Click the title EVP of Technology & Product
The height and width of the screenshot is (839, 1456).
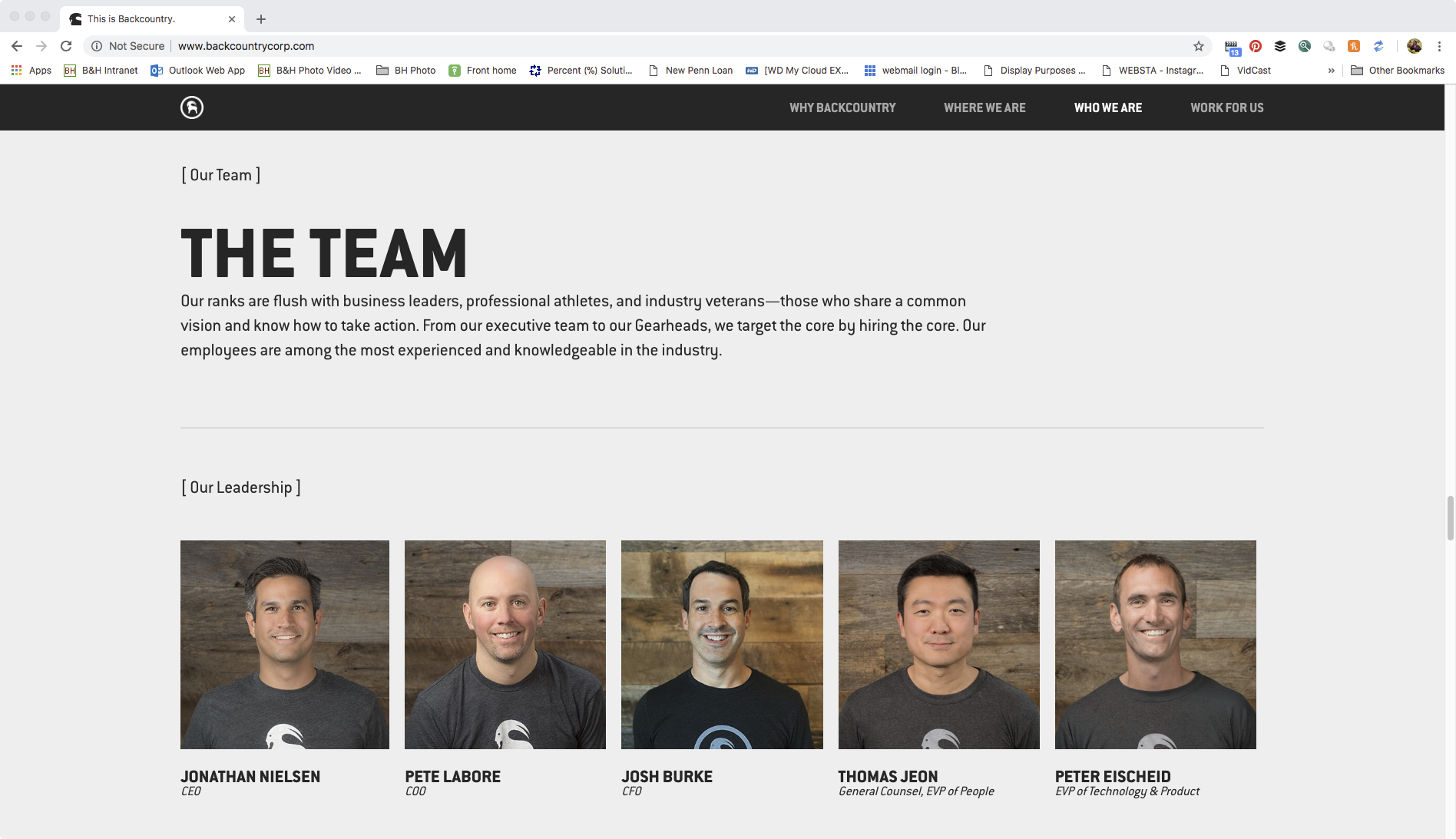(1127, 791)
